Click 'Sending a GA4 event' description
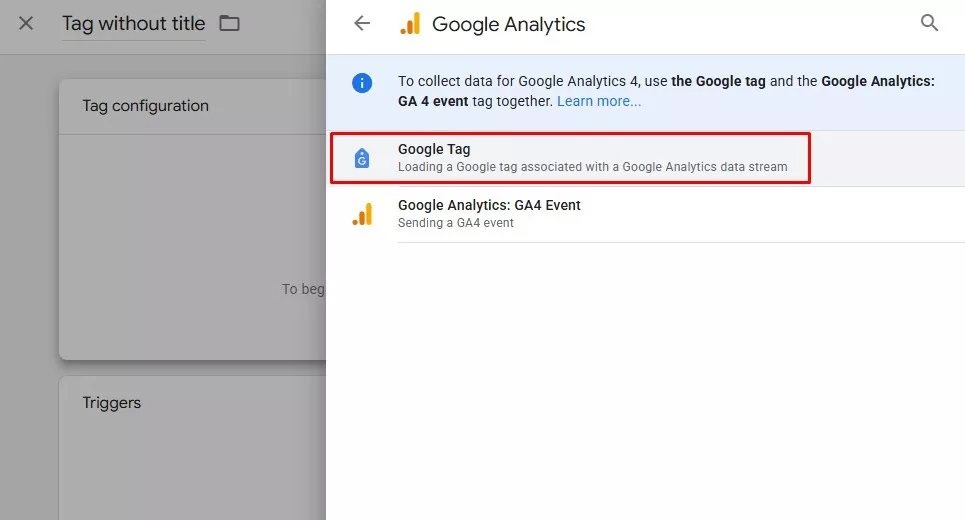Viewport: 965px width, 520px height. pos(455,223)
